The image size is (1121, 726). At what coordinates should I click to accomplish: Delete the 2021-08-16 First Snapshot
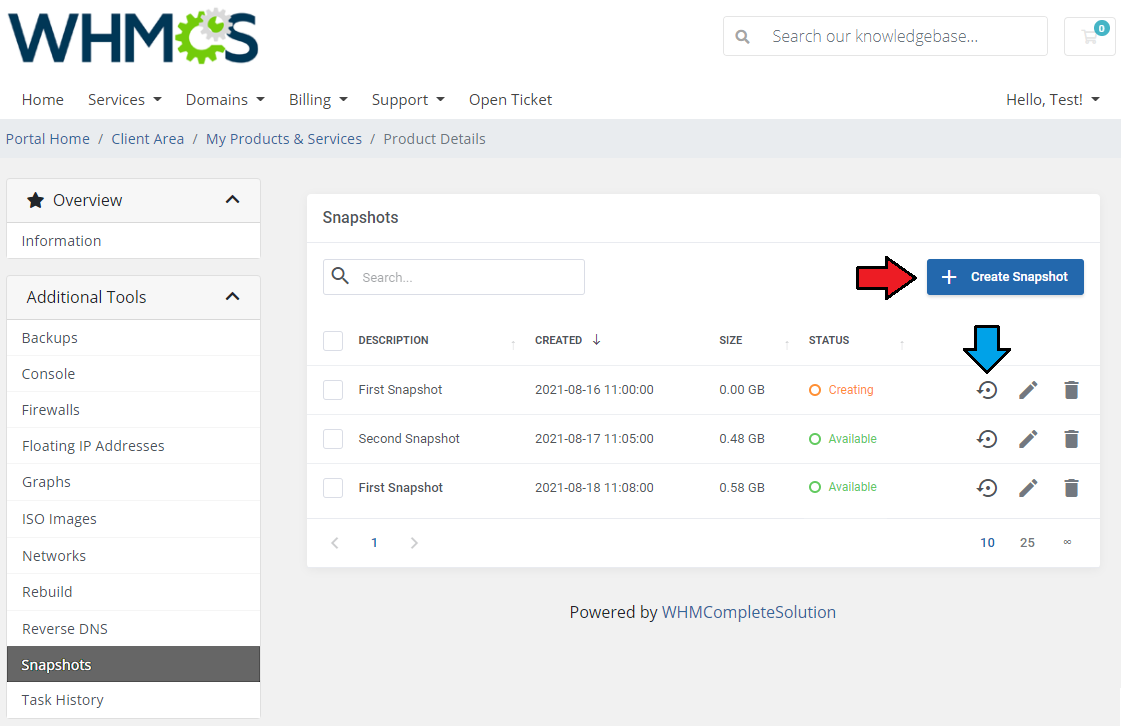coord(1071,390)
